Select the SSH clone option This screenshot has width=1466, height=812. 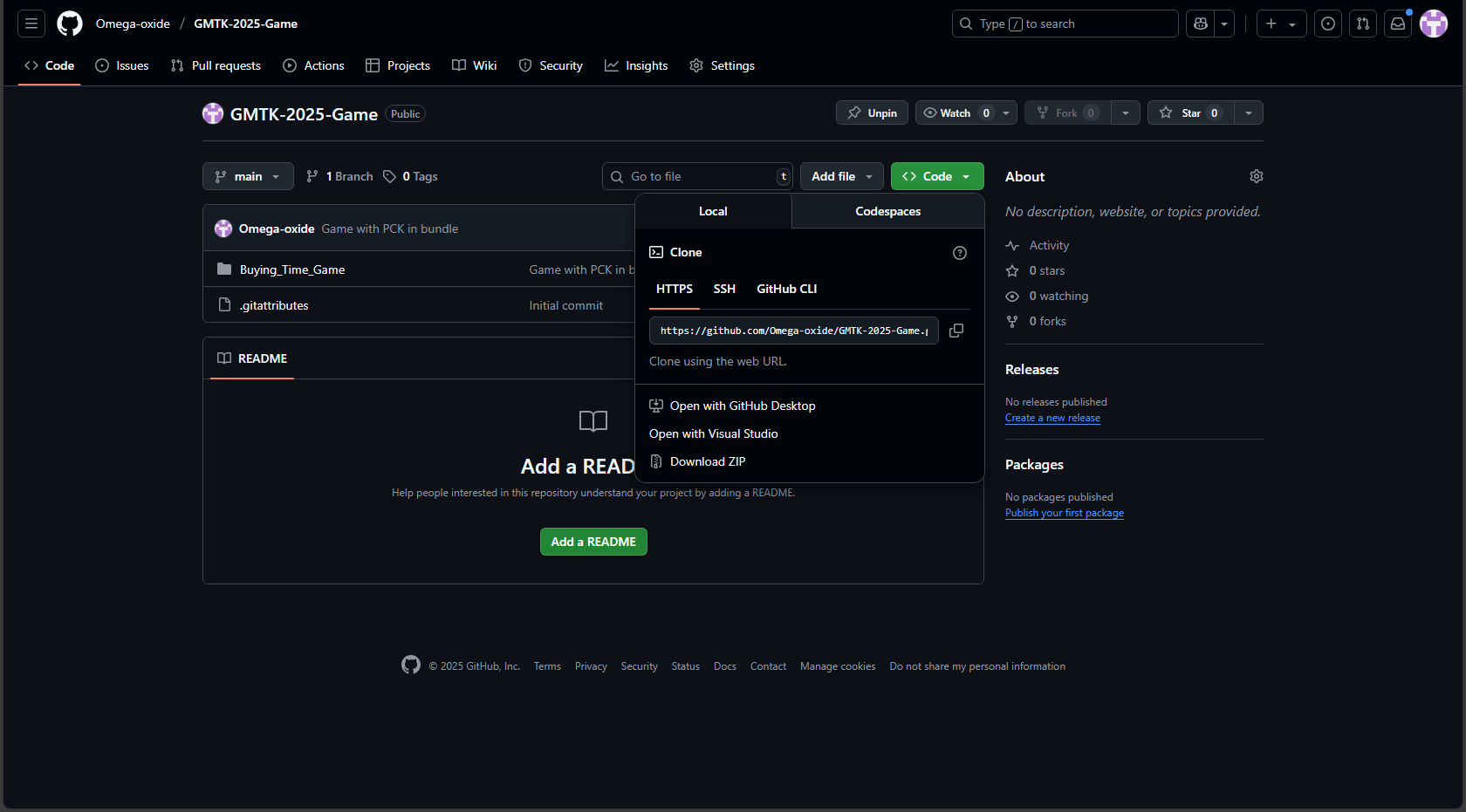724,289
